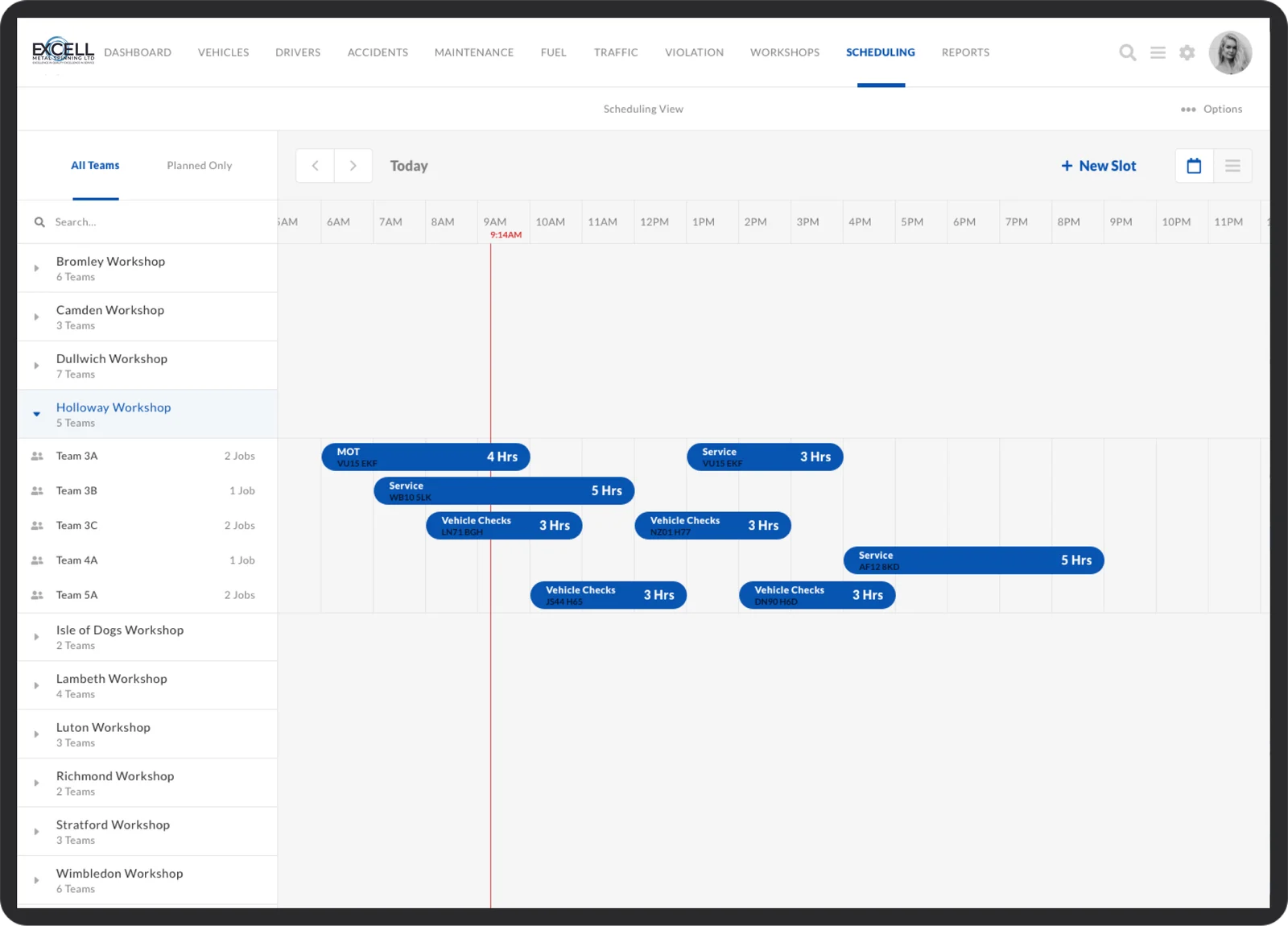Viewport: 1288px width, 926px height.
Task: Open the Accidents menu item
Action: (378, 52)
